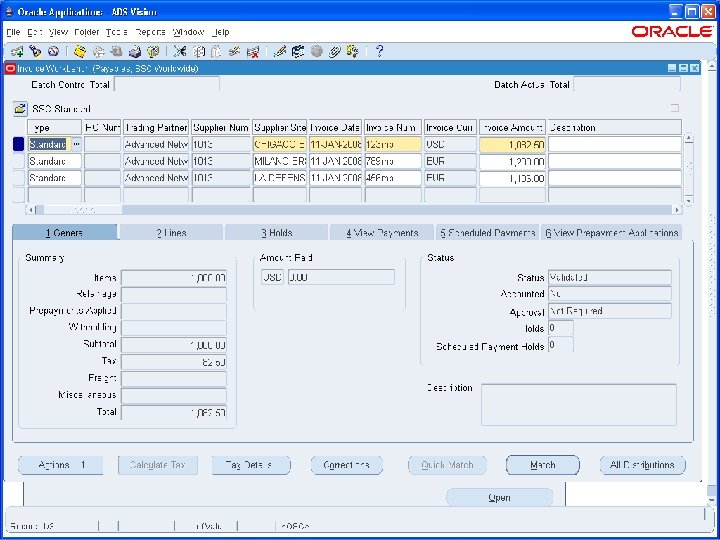
Task: Select the 1 General tab
Action: [65, 233]
